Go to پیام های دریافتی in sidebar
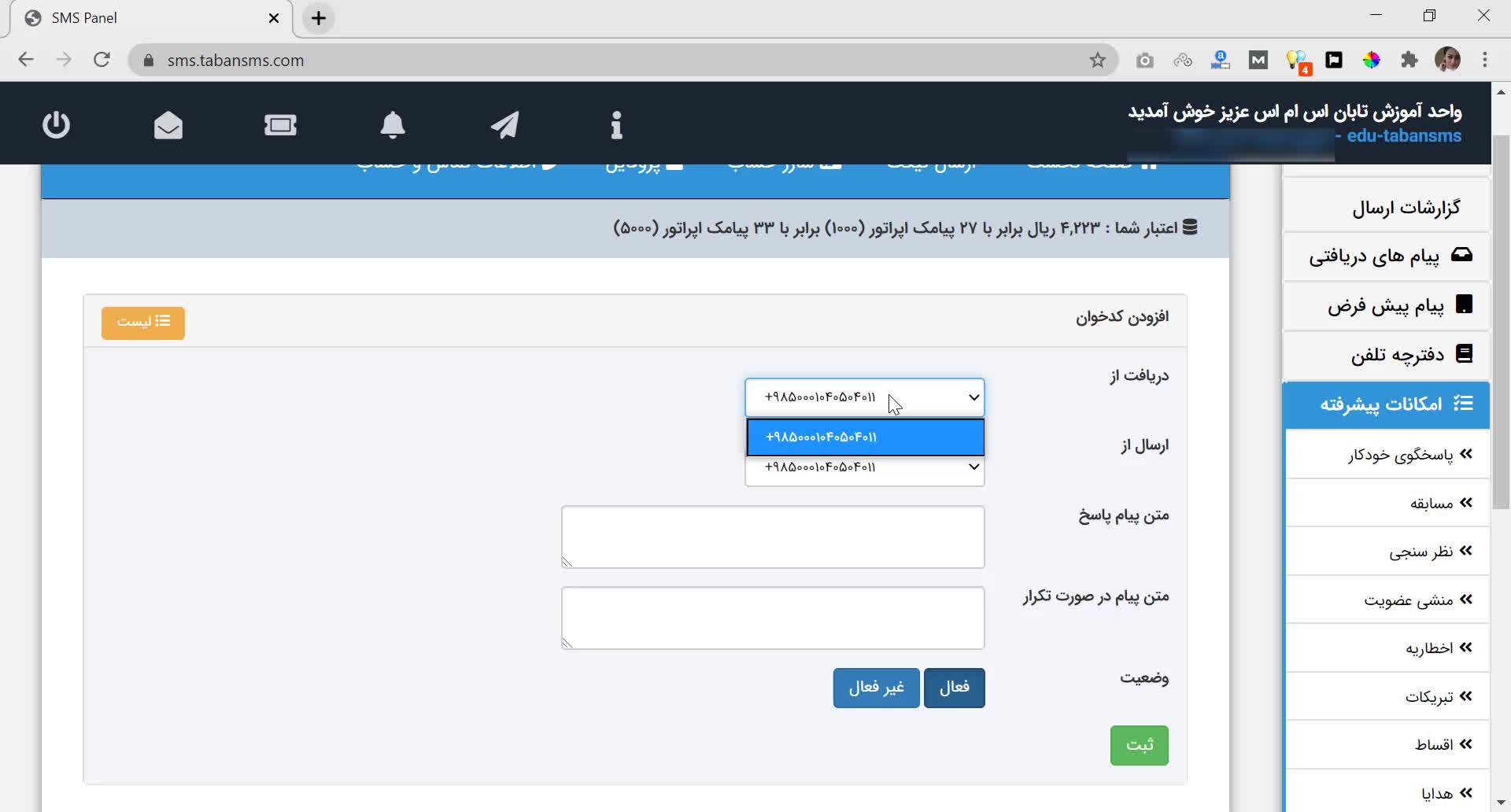The width and height of the screenshot is (1511, 812). [x=1387, y=257]
